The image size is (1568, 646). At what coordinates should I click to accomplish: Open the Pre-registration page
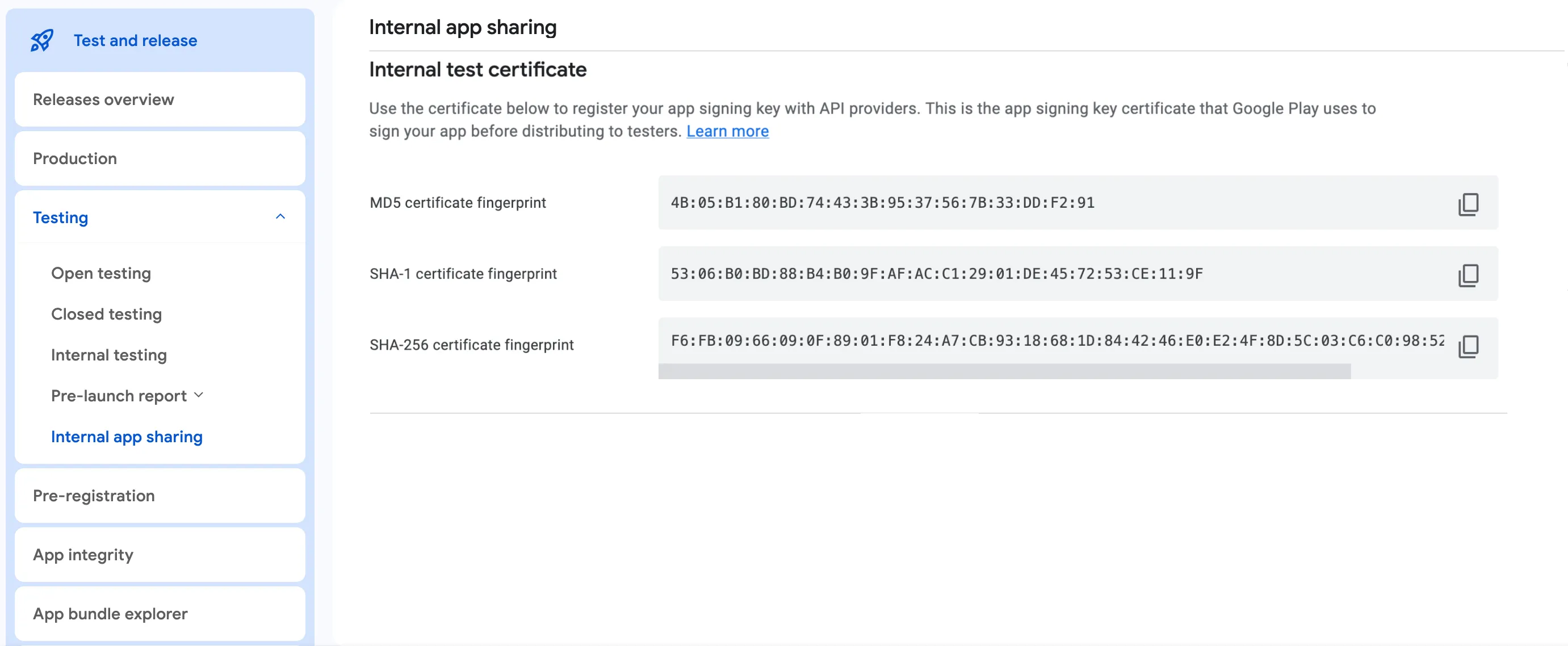94,496
